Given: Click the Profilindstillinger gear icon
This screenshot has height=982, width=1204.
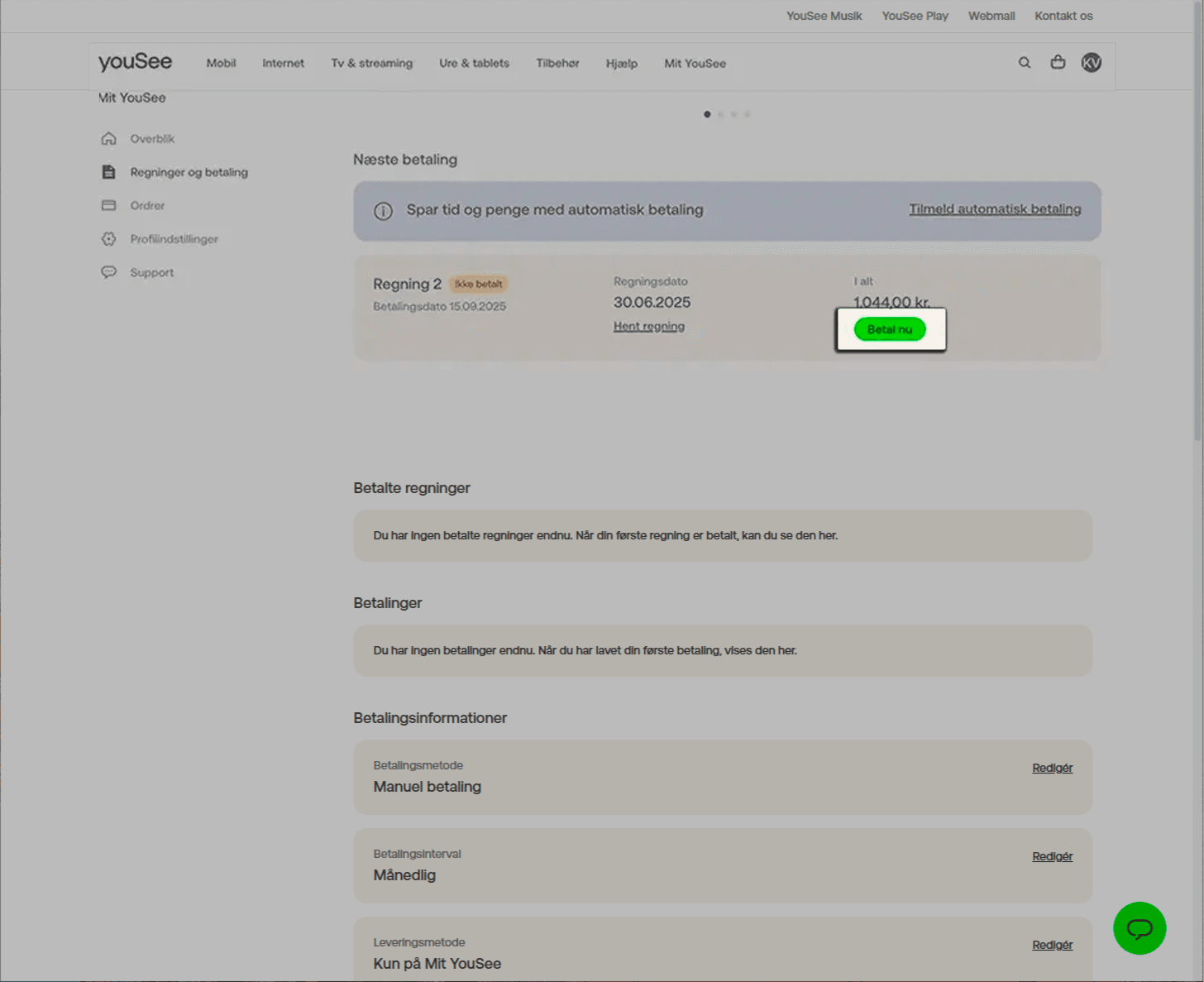Looking at the screenshot, I should pos(108,239).
